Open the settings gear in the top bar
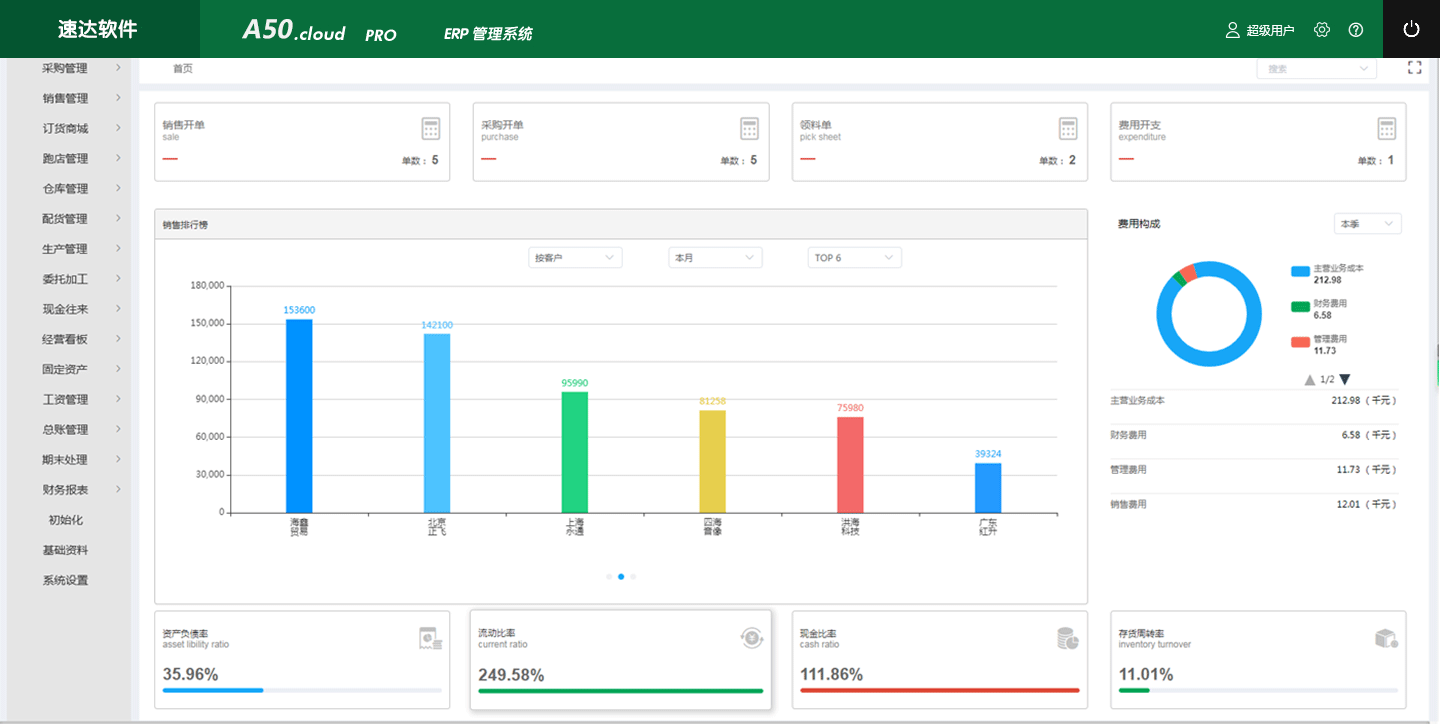The image size is (1440, 724). coord(1322,29)
